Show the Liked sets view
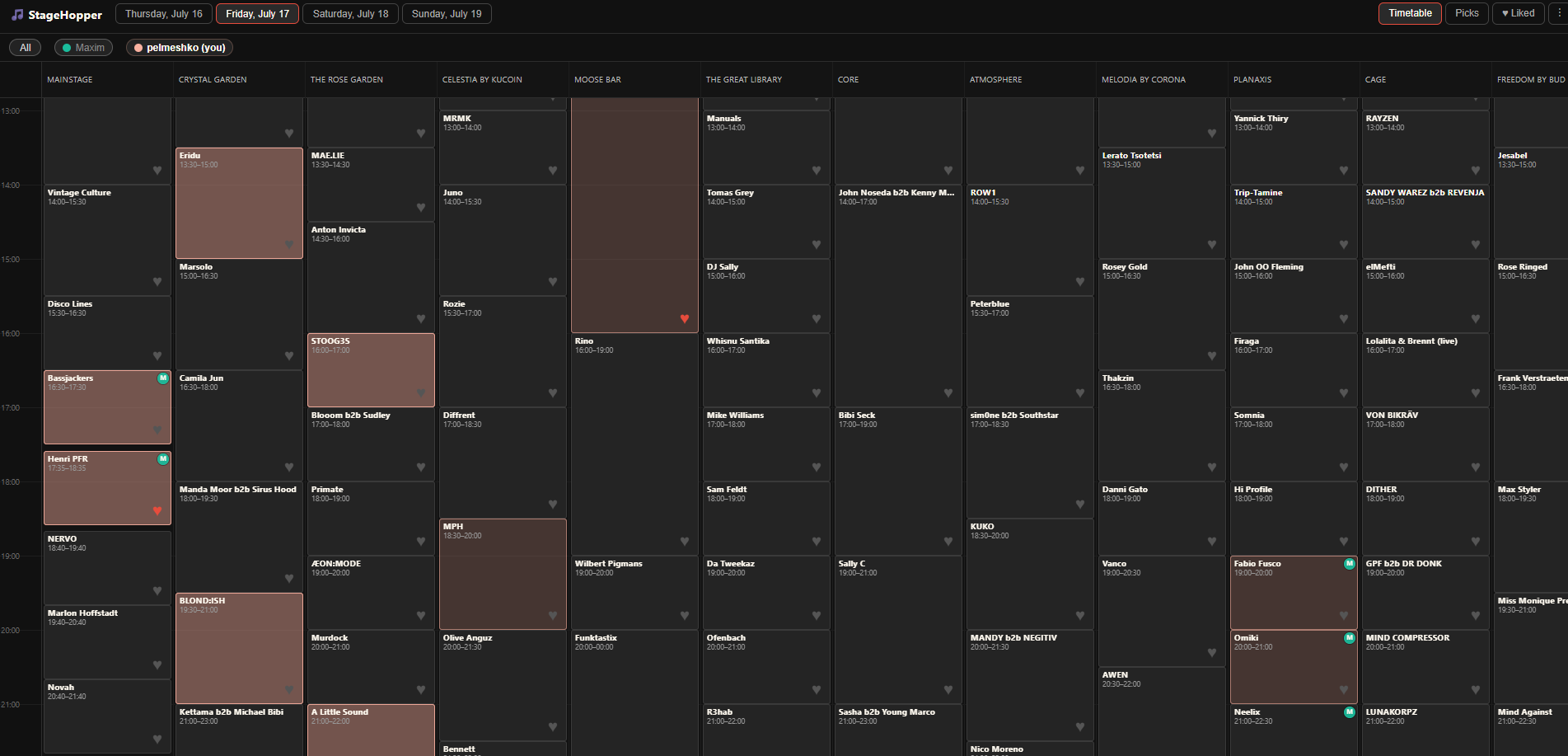The image size is (1568, 756). point(1519,13)
